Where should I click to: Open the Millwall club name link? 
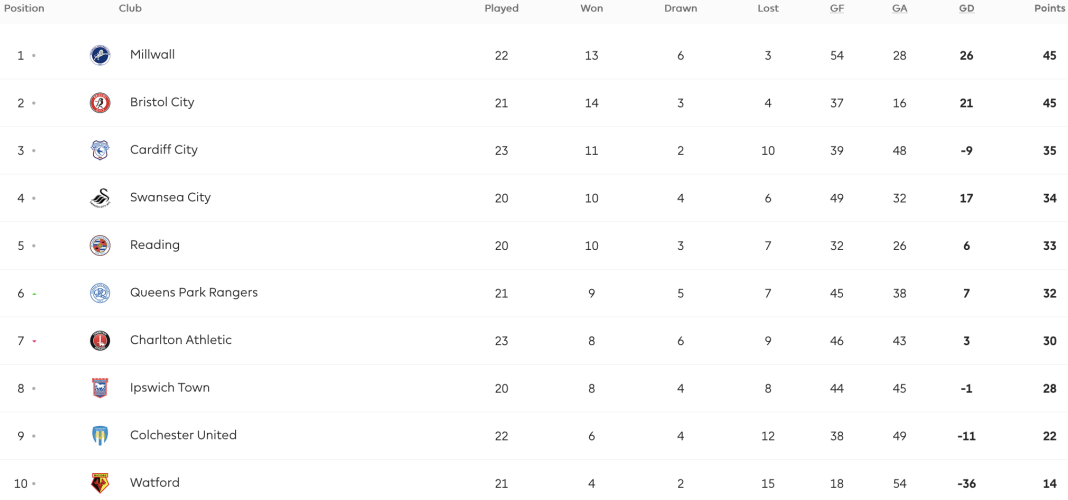point(153,54)
